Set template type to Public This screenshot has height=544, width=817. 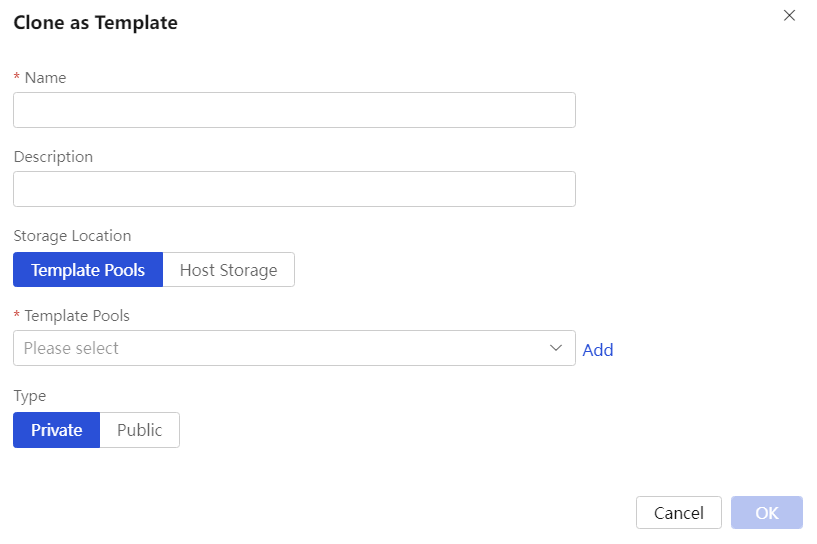point(140,430)
